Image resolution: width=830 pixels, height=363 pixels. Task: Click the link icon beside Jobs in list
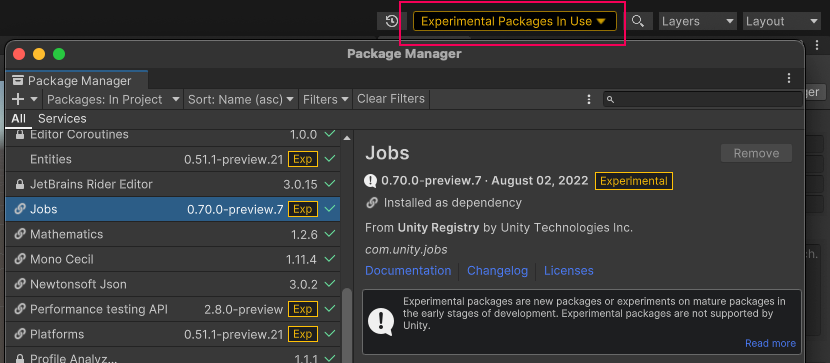click(20, 209)
